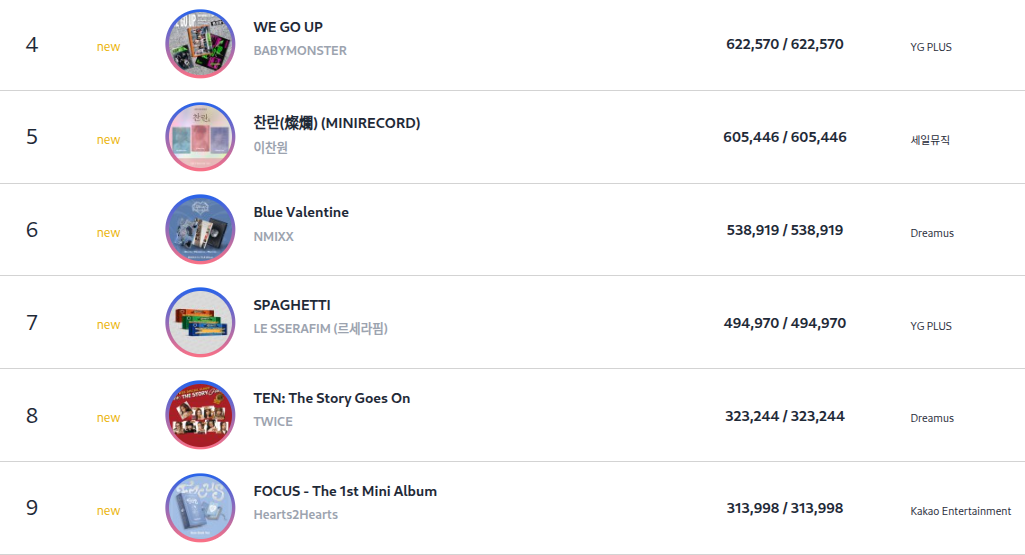Click the TWICE artist name
1025x555 pixels.
click(273, 422)
